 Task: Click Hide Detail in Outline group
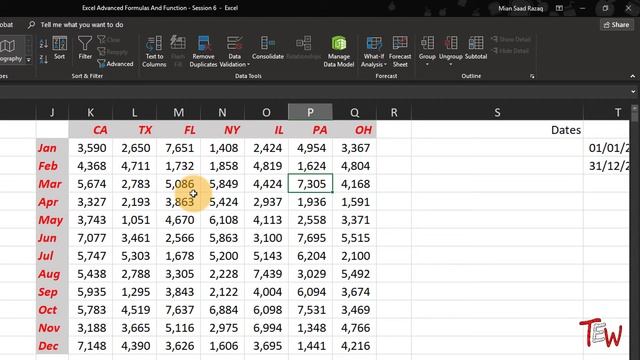pos(510,51)
